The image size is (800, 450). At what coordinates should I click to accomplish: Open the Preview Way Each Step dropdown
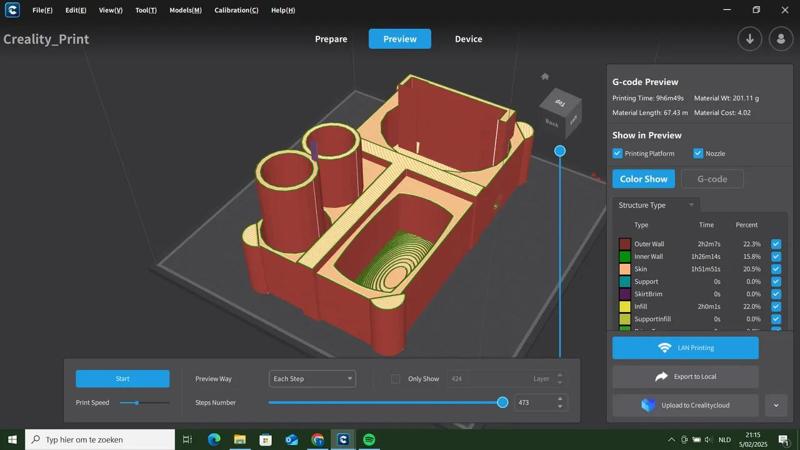point(312,379)
